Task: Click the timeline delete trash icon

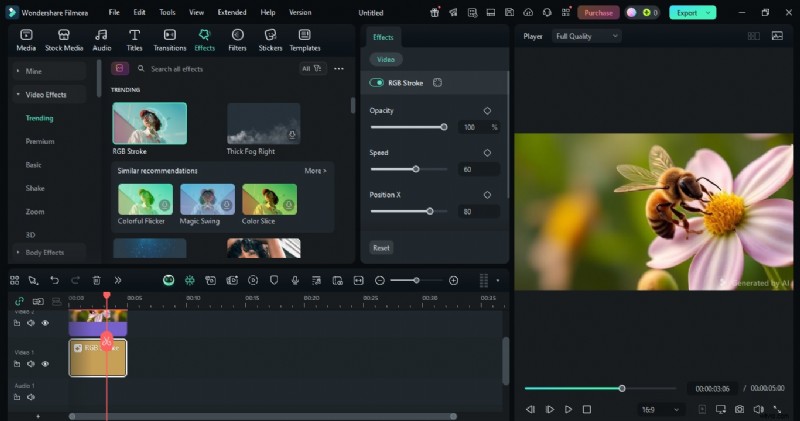Action: [97, 280]
